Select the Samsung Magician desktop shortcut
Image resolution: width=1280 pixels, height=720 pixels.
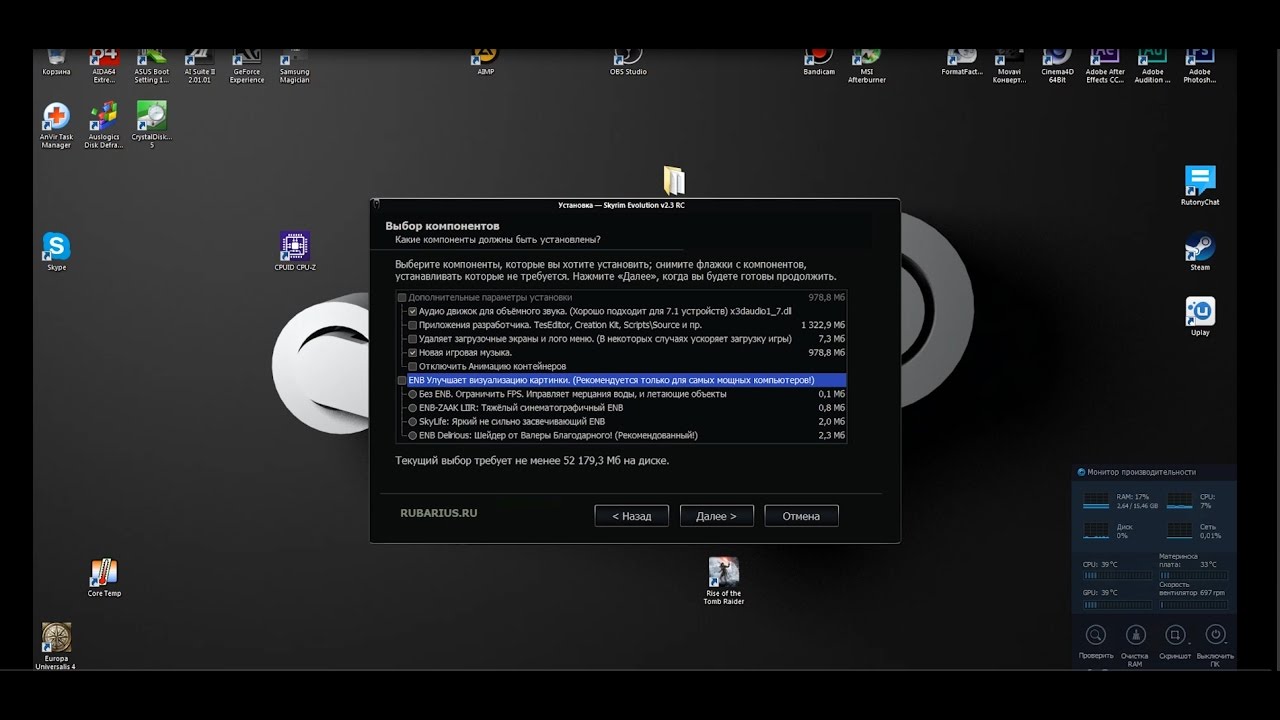[x=294, y=65]
